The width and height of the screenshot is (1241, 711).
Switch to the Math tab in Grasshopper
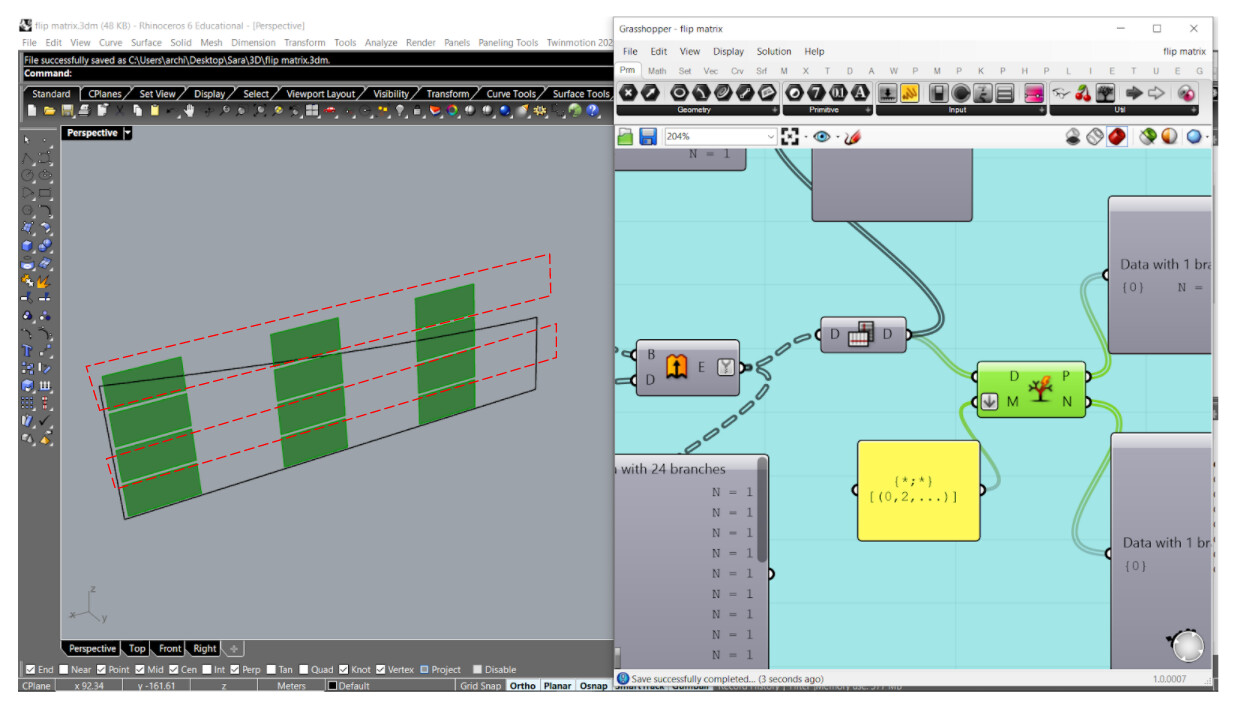tap(657, 70)
